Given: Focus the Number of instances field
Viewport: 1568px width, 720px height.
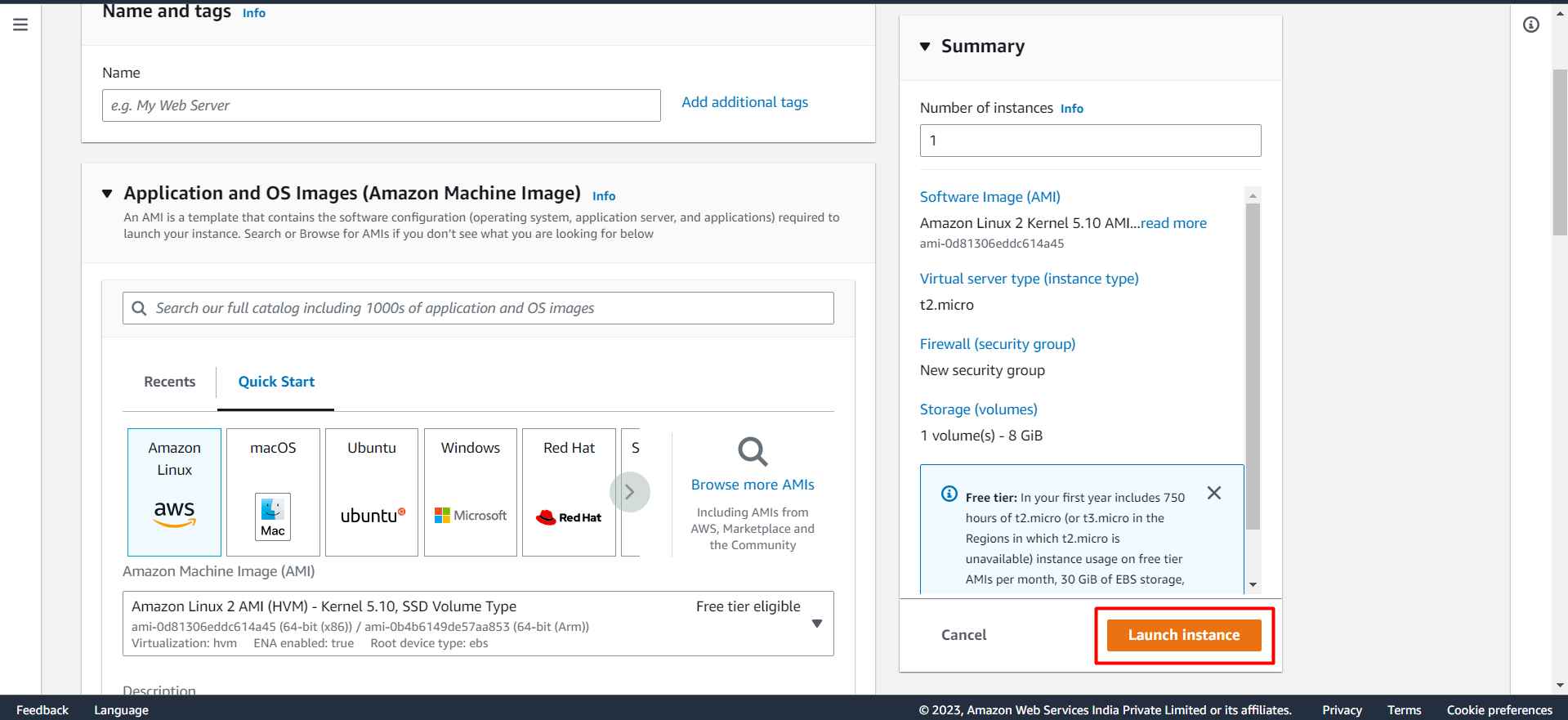Looking at the screenshot, I should pyautogui.click(x=1091, y=141).
